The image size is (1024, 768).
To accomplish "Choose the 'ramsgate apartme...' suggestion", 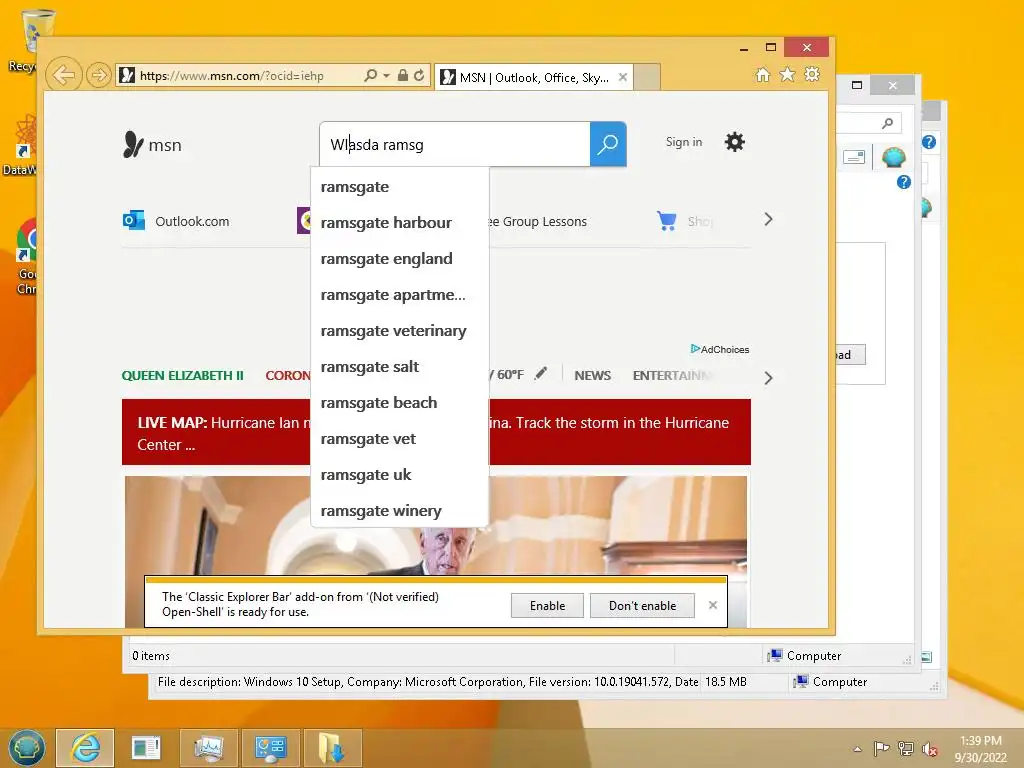I will tap(400, 295).
